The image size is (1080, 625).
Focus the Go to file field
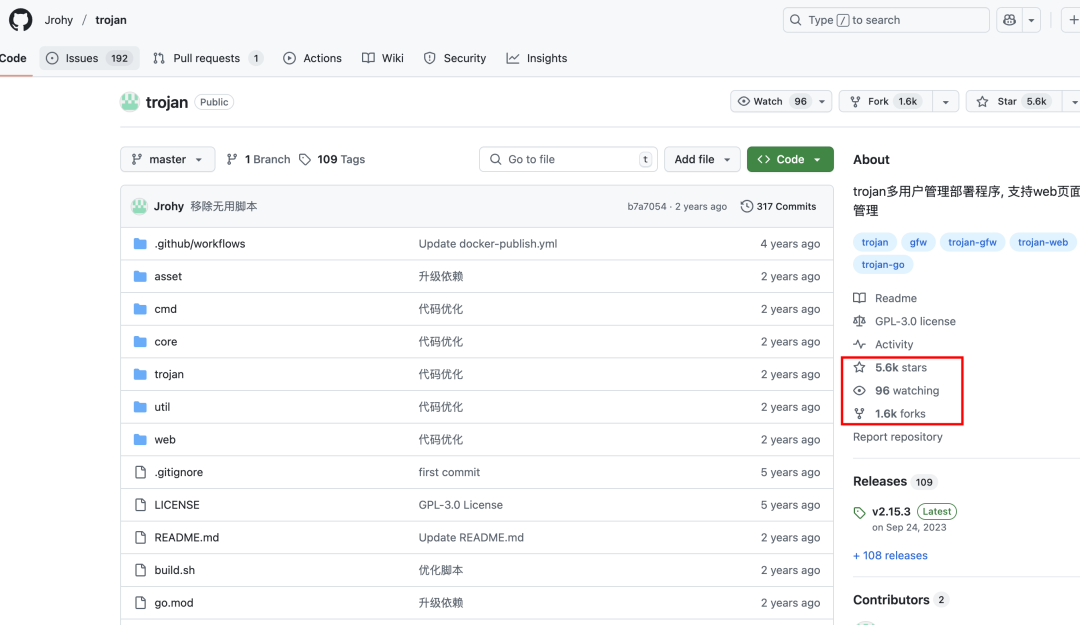click(x=568, y=159)
